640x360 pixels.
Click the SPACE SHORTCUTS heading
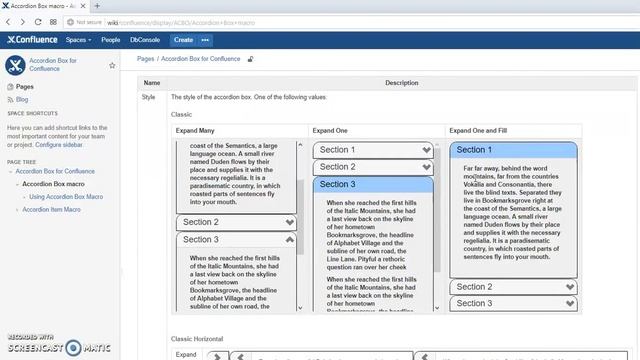(33, 113)
